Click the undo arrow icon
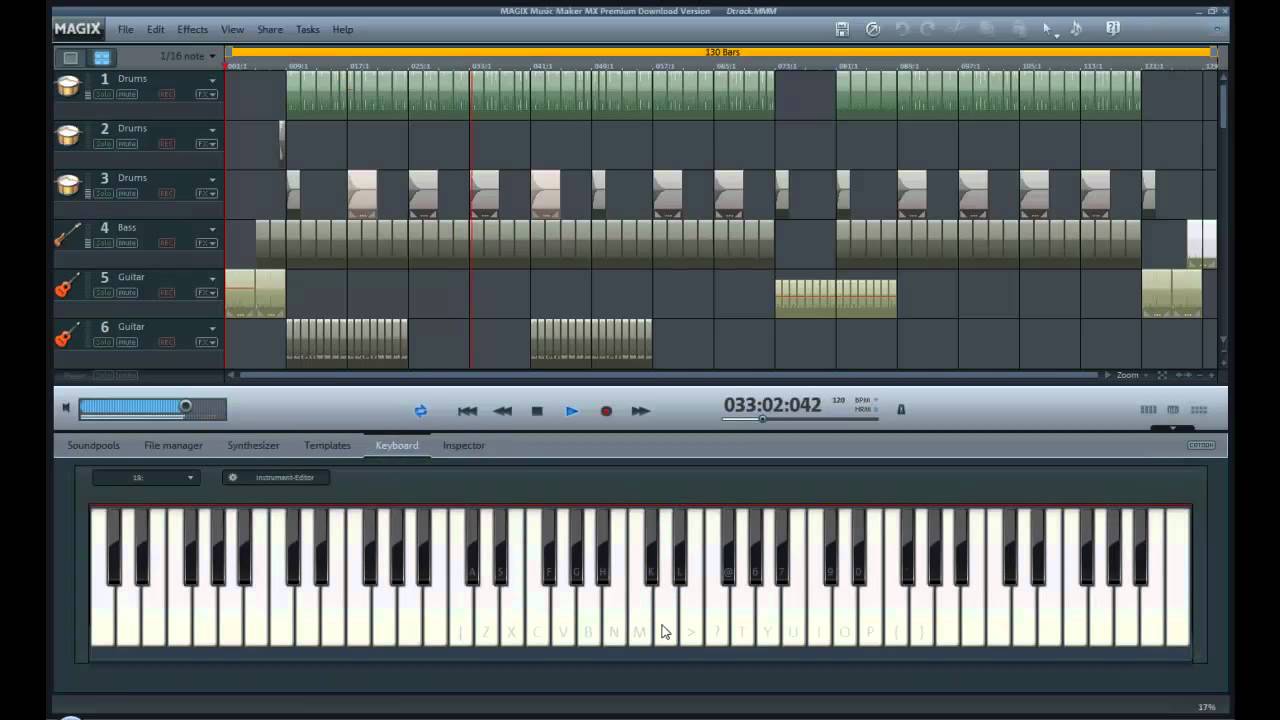The image size is (1280, 720). click(902, 29)
